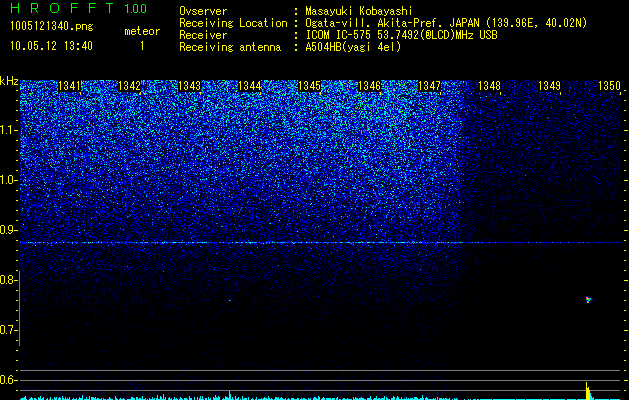Image resolution: width=629 pixels, height=400 pixels.
Task: Click the date stamp 10.05.12 13:40
Action: pos(52,46)
